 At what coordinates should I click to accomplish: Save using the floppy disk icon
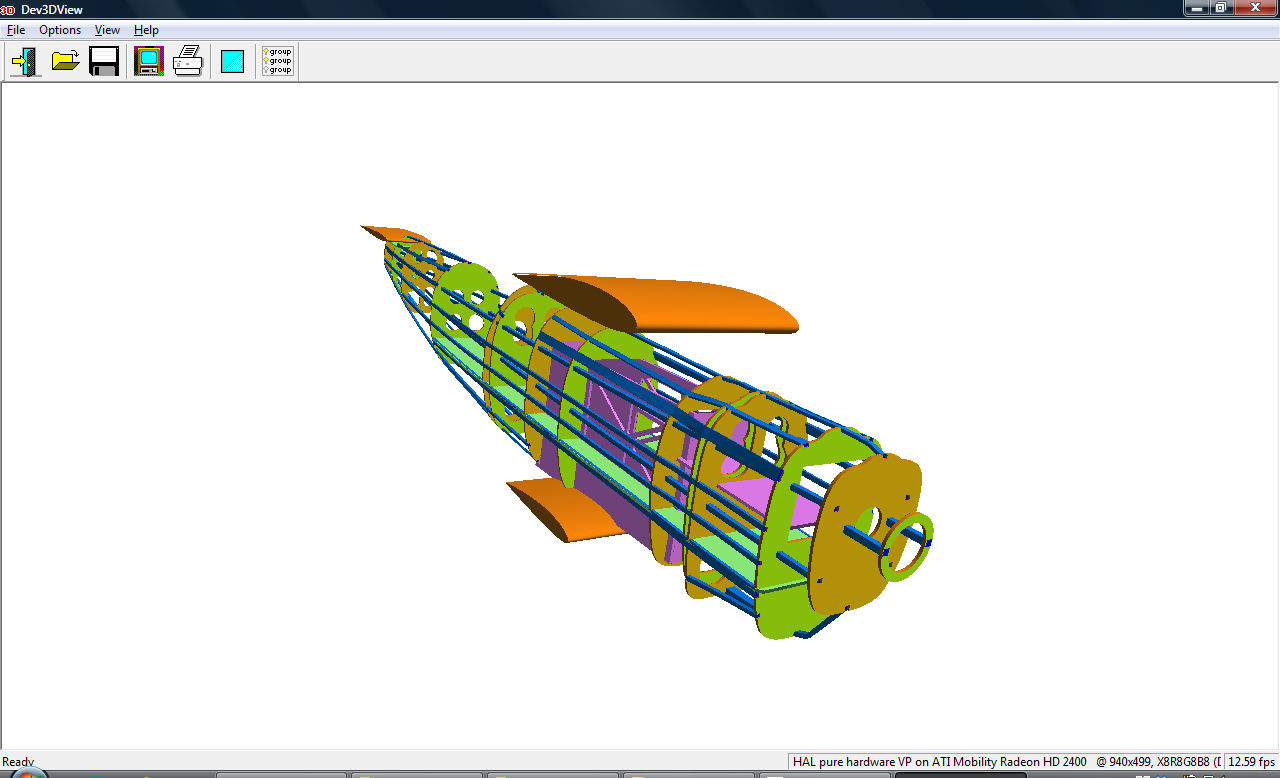pyautogui.click(x=104, y=62)
